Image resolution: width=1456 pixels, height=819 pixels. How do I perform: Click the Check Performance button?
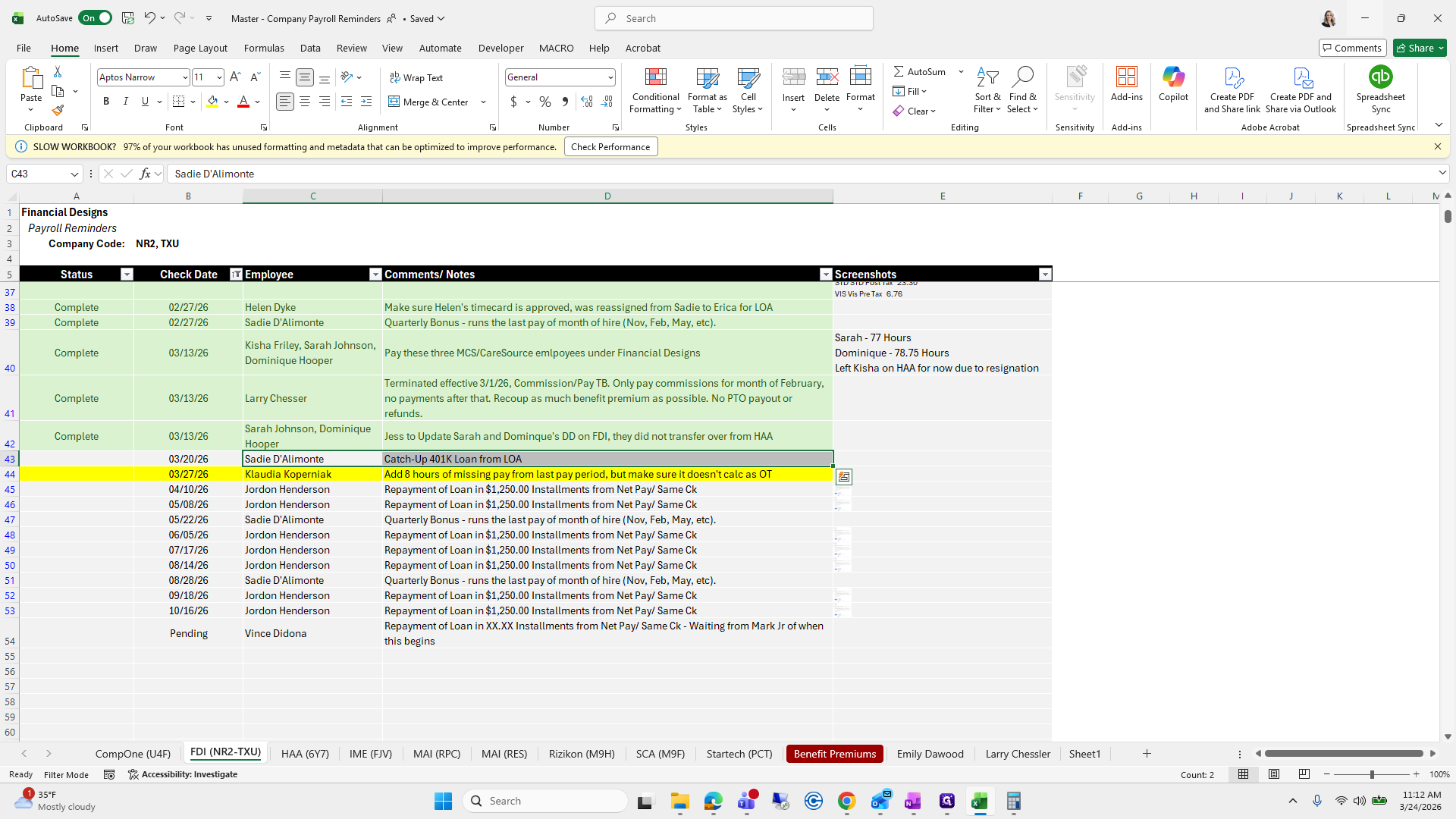610,147
